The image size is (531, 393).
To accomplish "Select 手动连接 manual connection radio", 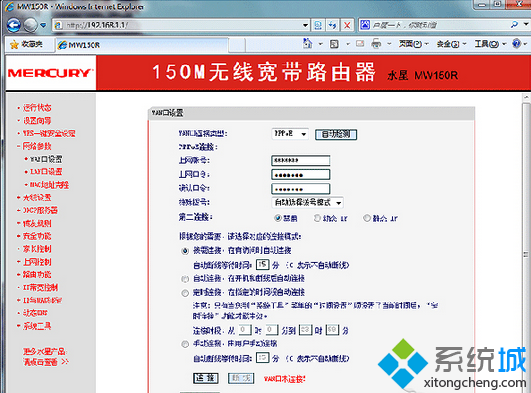I will [185, 345].
